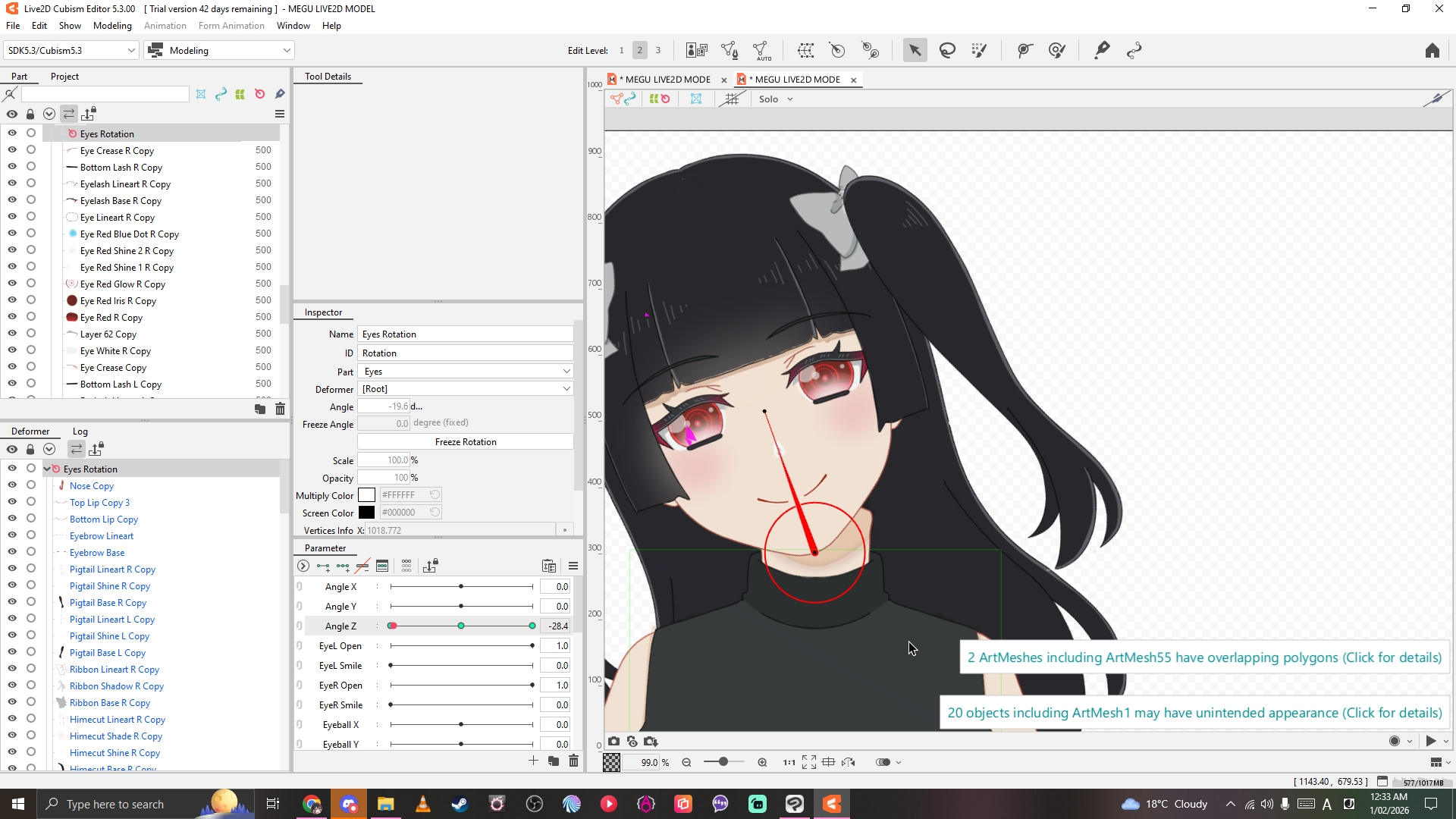Click the Freeze Rotation button
This screenshot has width=1456, height=819.
[466, 442]
